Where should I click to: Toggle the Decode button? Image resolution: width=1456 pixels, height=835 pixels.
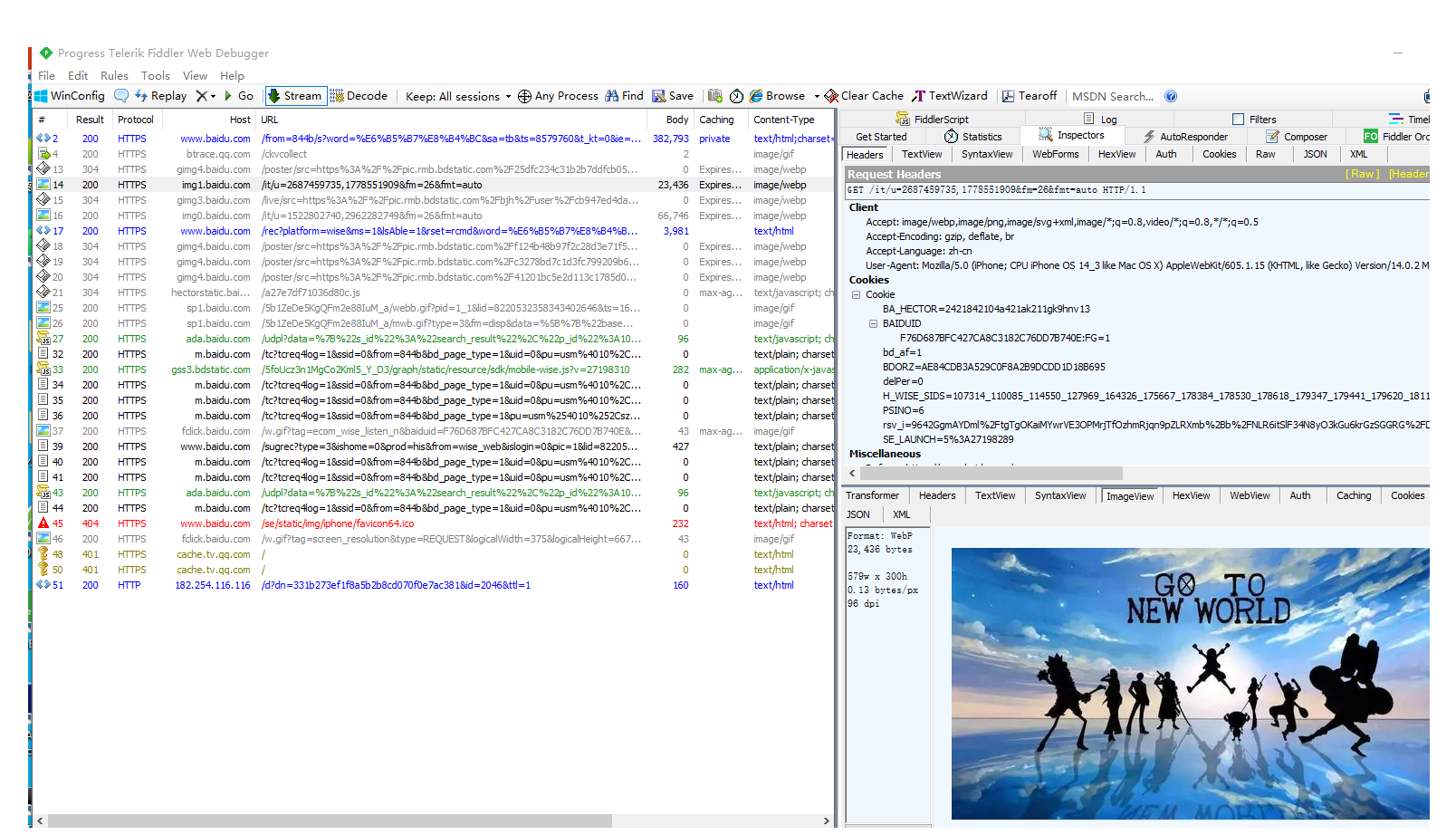click(359, 96)
